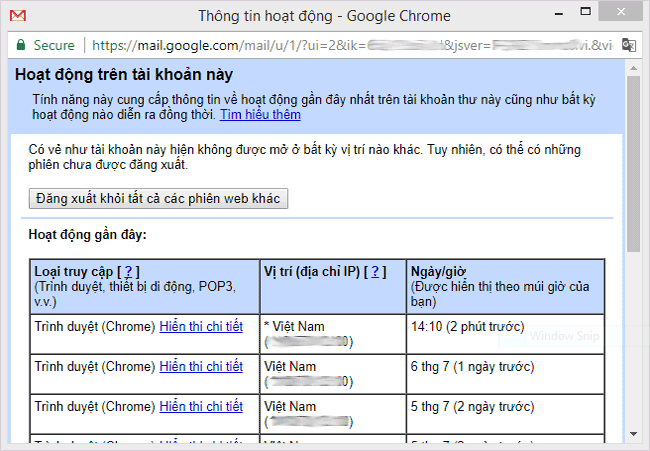Viewport: 650px width, 451px height.
Task: Select the '6 thg 7 (1 ngày trước)' cell
Action: (x=505, y=374)
